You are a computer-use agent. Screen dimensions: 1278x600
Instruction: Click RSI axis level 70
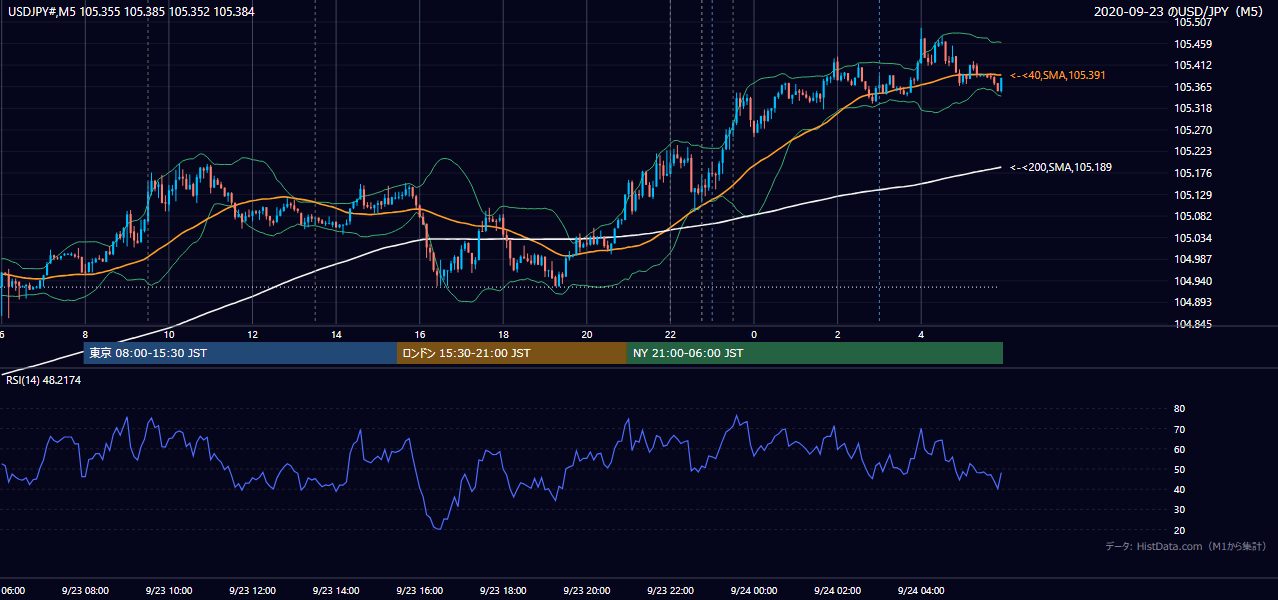coord(1179,429)
